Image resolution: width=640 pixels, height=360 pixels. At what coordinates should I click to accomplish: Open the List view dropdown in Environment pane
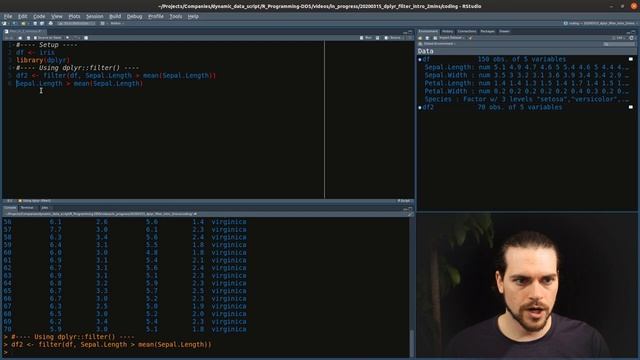(x=619, y=38)
